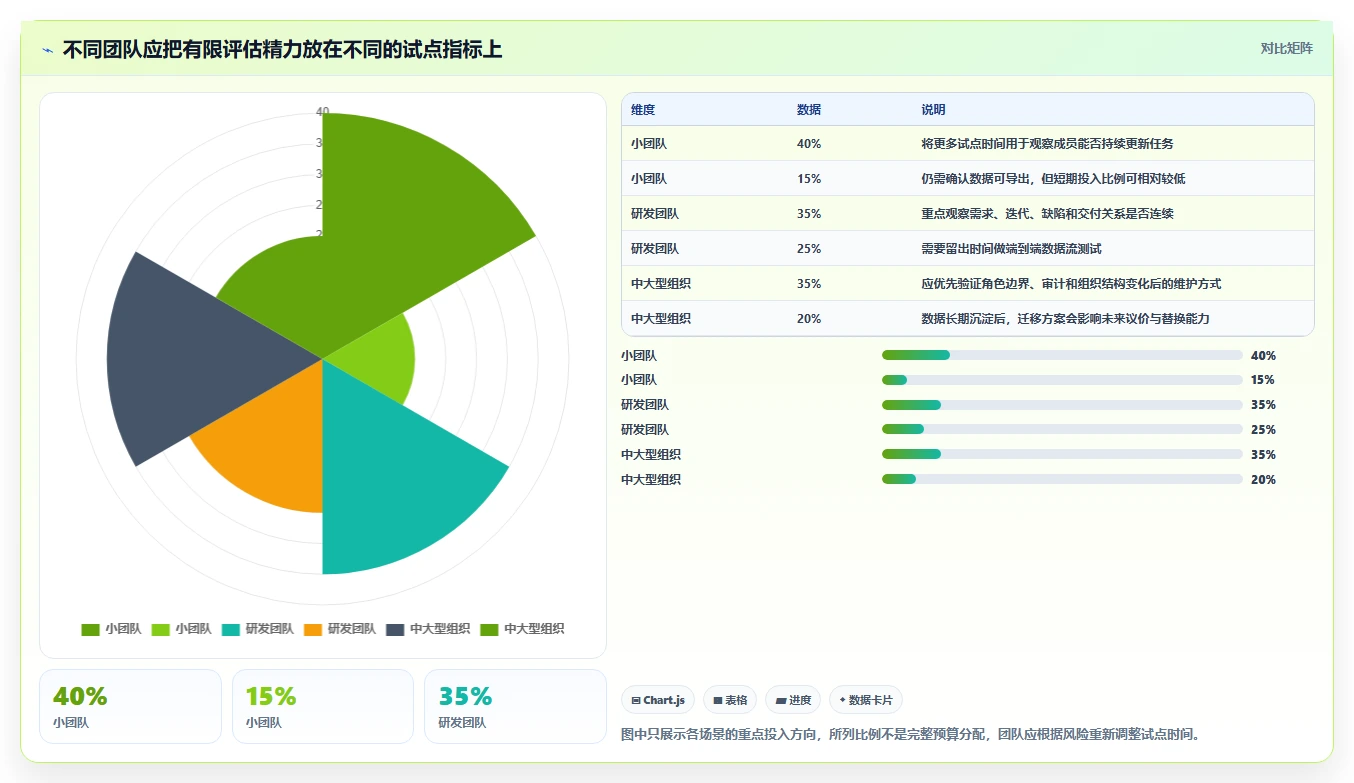Click the 表格 chip
Viewport: 1354px width, 783px height.
click(x=730, y=700)
